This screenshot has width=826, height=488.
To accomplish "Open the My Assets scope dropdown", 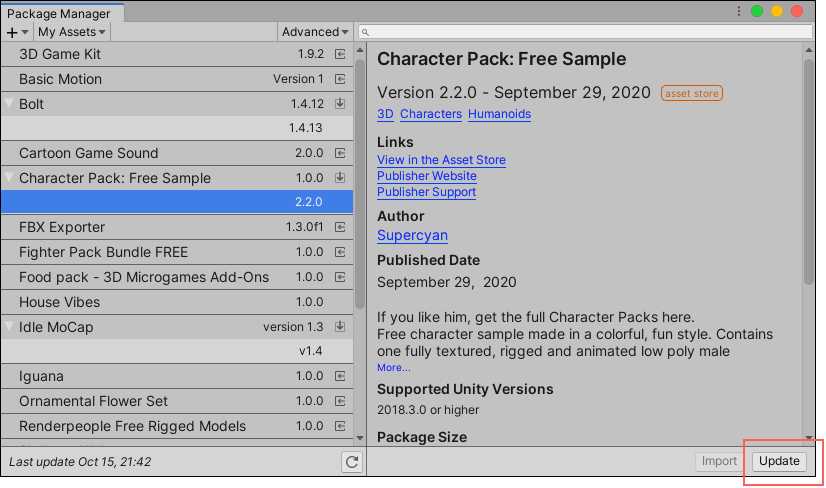I will 72,32.
